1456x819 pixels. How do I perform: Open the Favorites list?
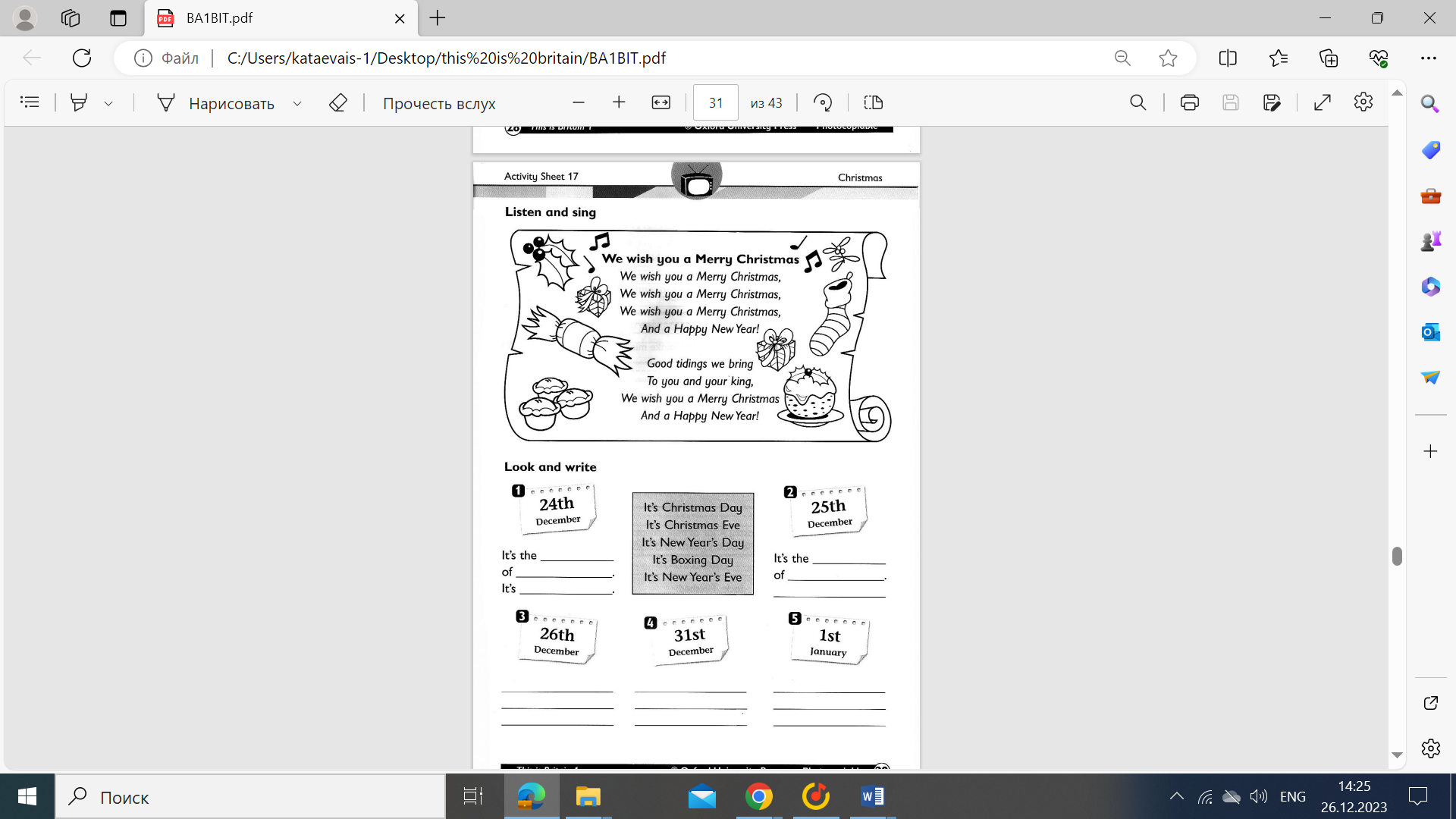[1279, 58]
